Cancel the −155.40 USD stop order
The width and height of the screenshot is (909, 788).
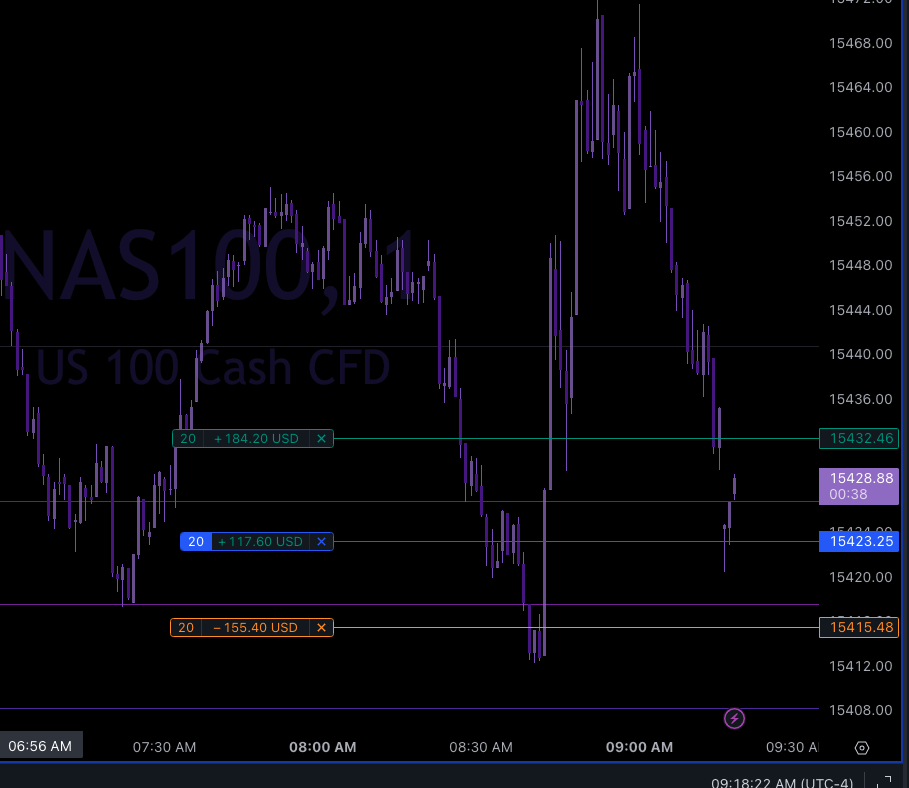click(x=321, y=627)
